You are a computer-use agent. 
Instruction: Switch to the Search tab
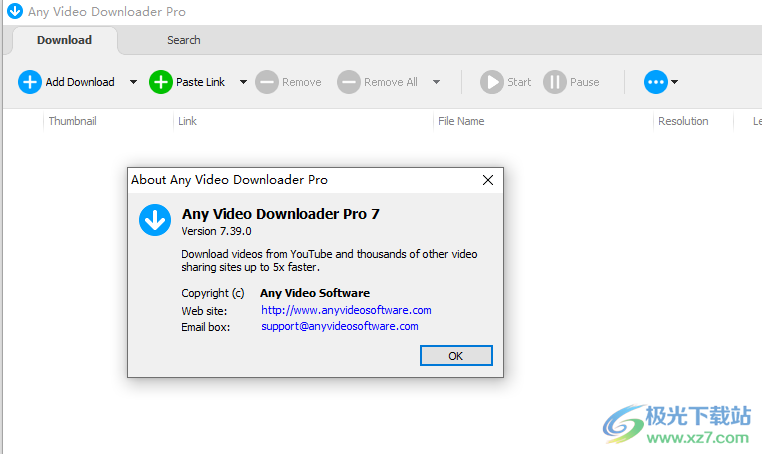[184, 40]
